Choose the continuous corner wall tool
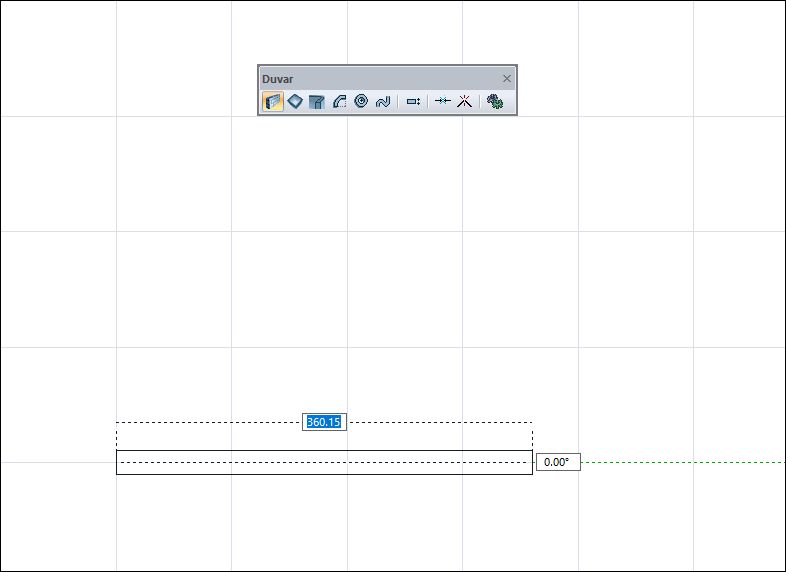The height and width of the screenshot is (572, 786). [317, 102]
